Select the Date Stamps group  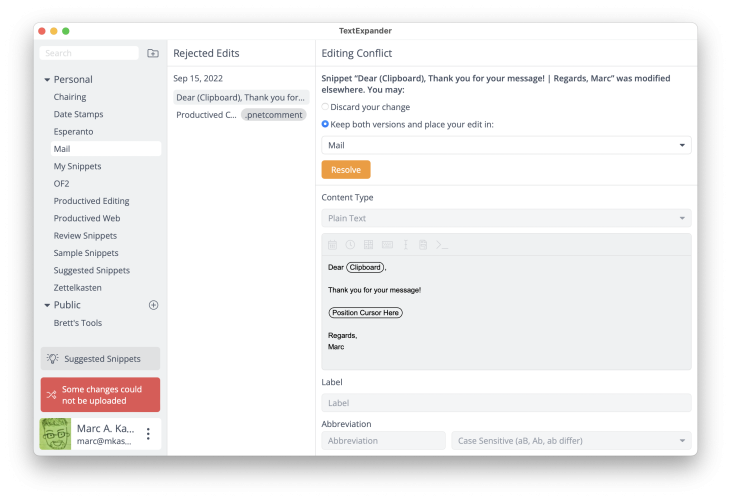(78, 114)
